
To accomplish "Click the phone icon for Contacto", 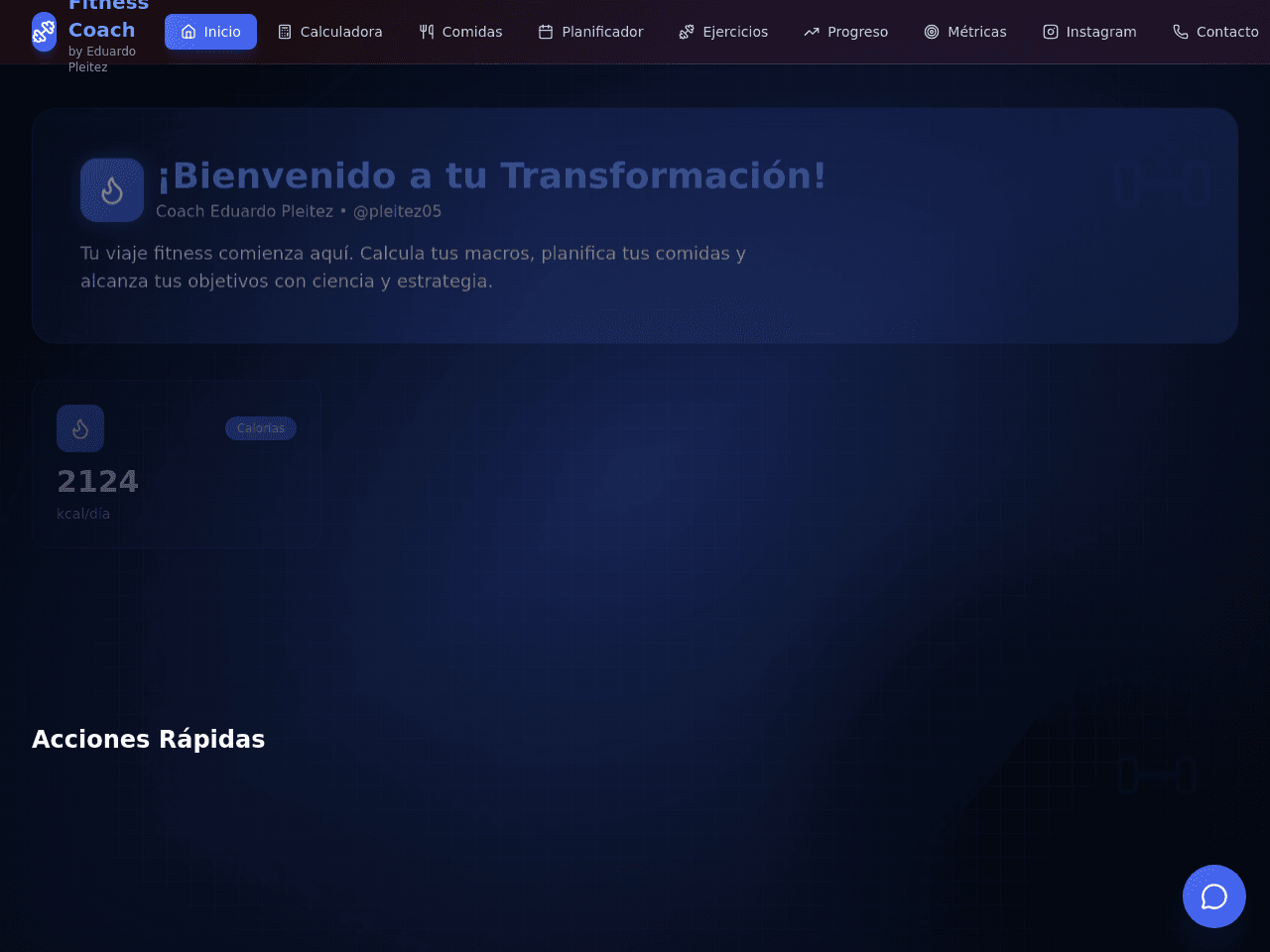I will 1181,32.
